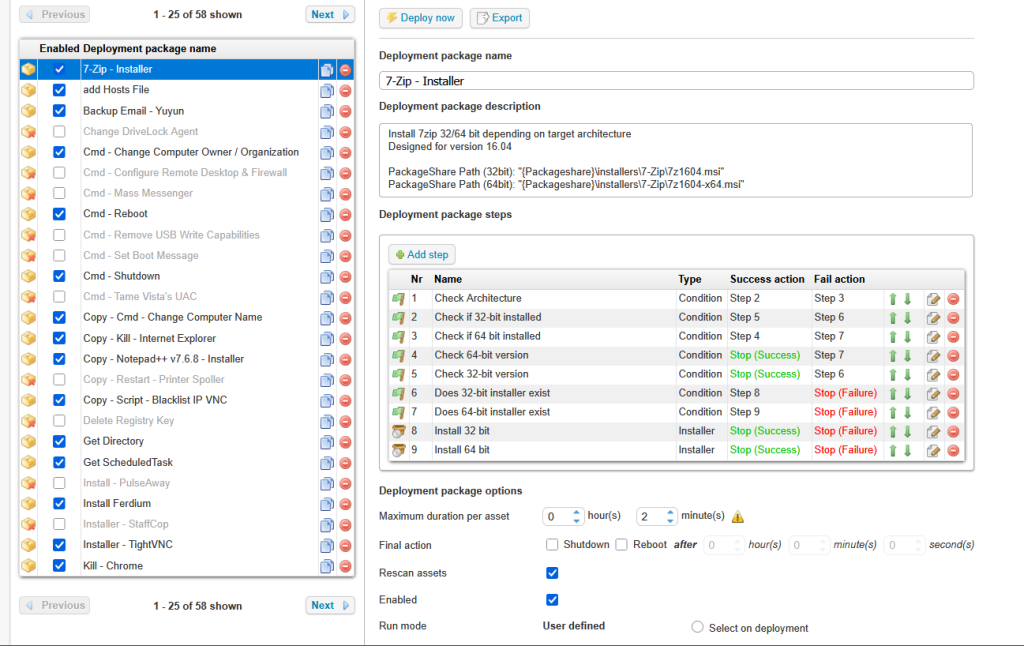Tick the Shutdown final action checkbox
Image resolution: width=1024 pixels, height=646 pixels.
552,545
